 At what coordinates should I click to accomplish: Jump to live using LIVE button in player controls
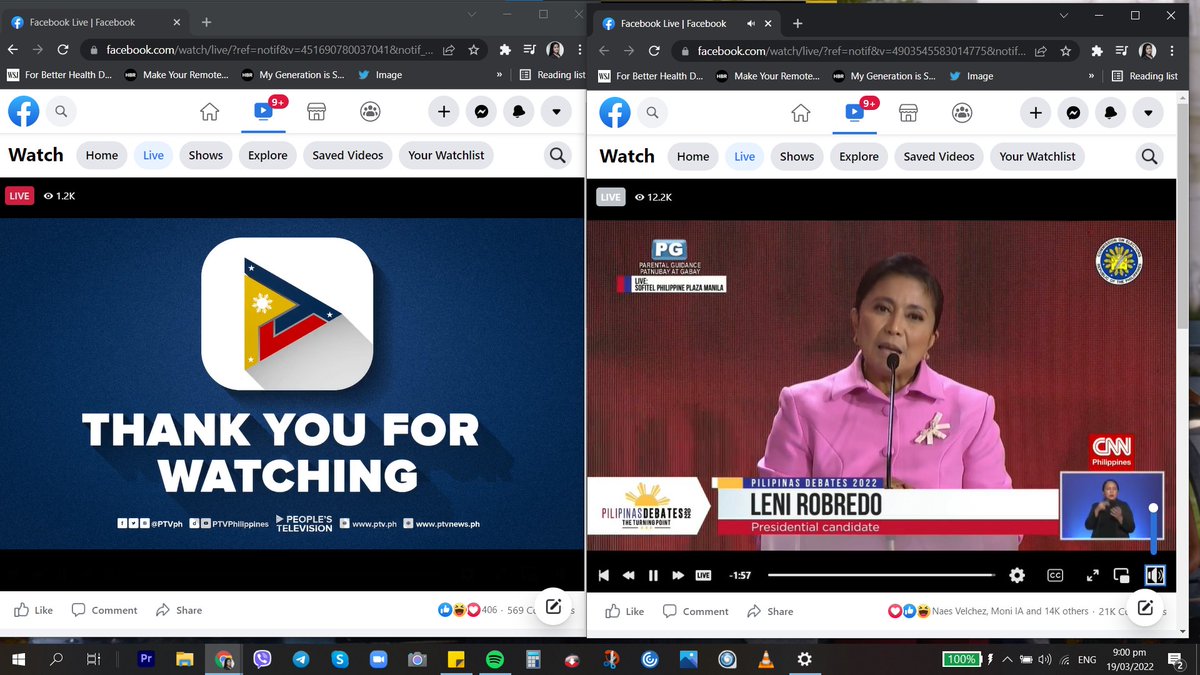703,575
